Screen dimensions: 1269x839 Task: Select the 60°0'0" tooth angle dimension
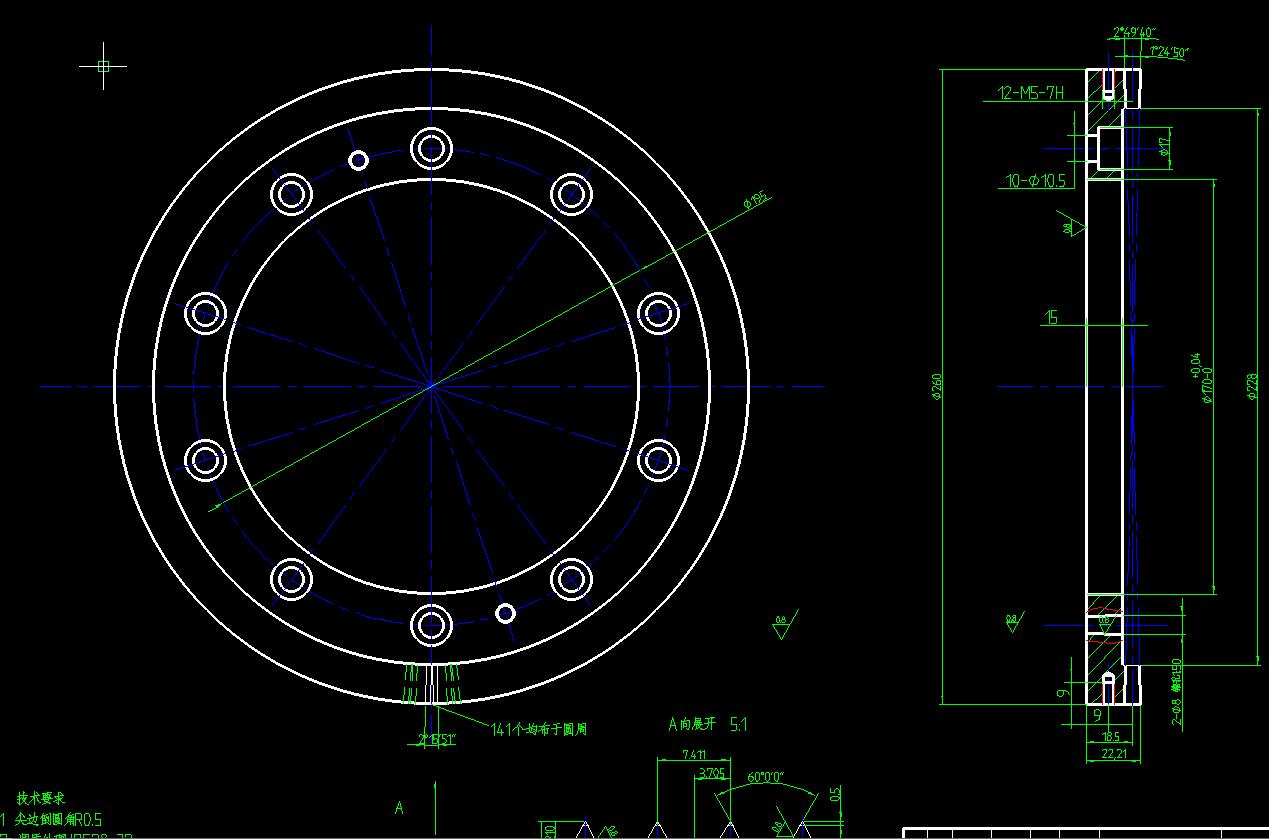click(x=766, y=777)
